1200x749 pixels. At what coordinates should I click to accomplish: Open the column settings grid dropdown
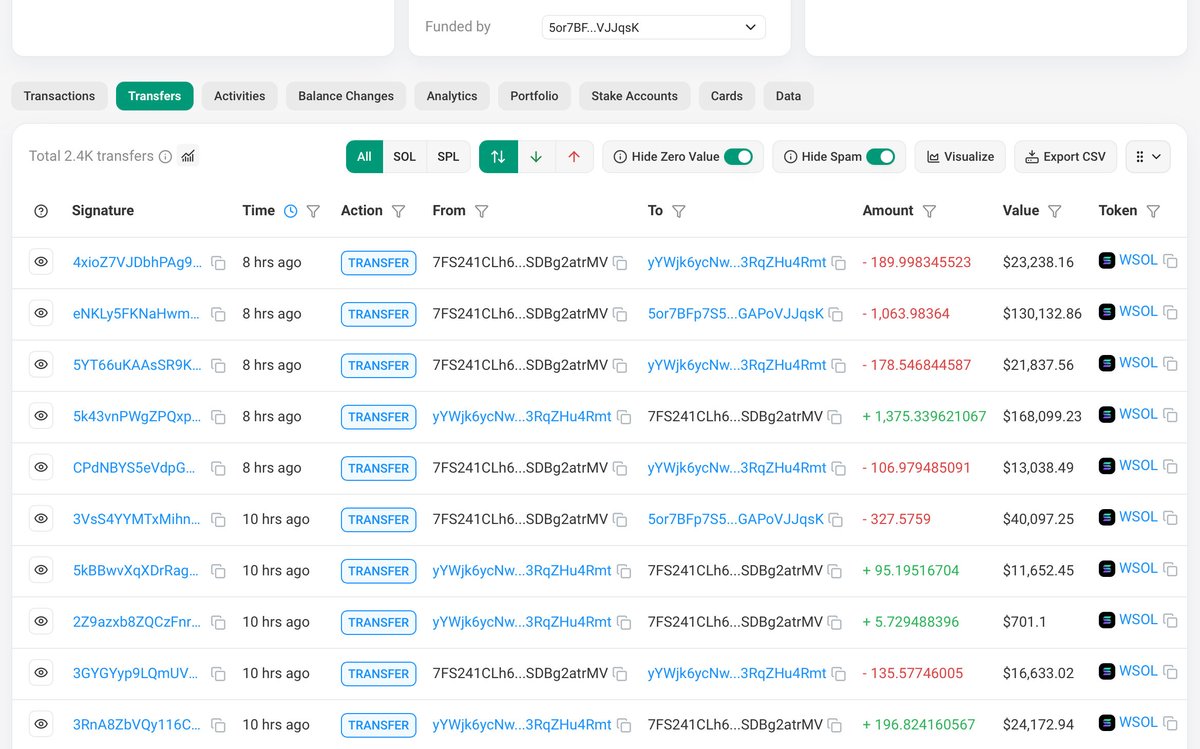tap(1148, 156)
